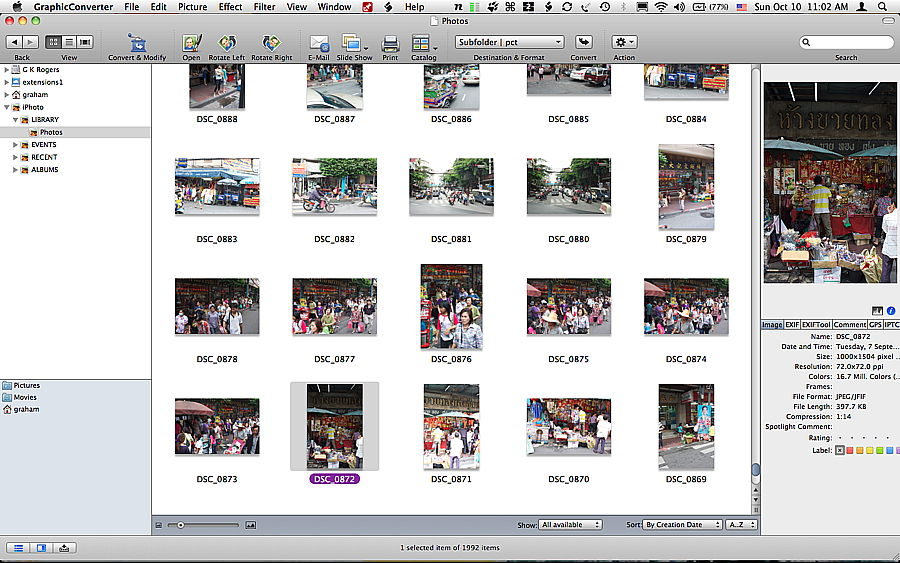Viewport: 900px width, 563px height.
Task: Open the Catalog tool
Action: tap(421, 43)
